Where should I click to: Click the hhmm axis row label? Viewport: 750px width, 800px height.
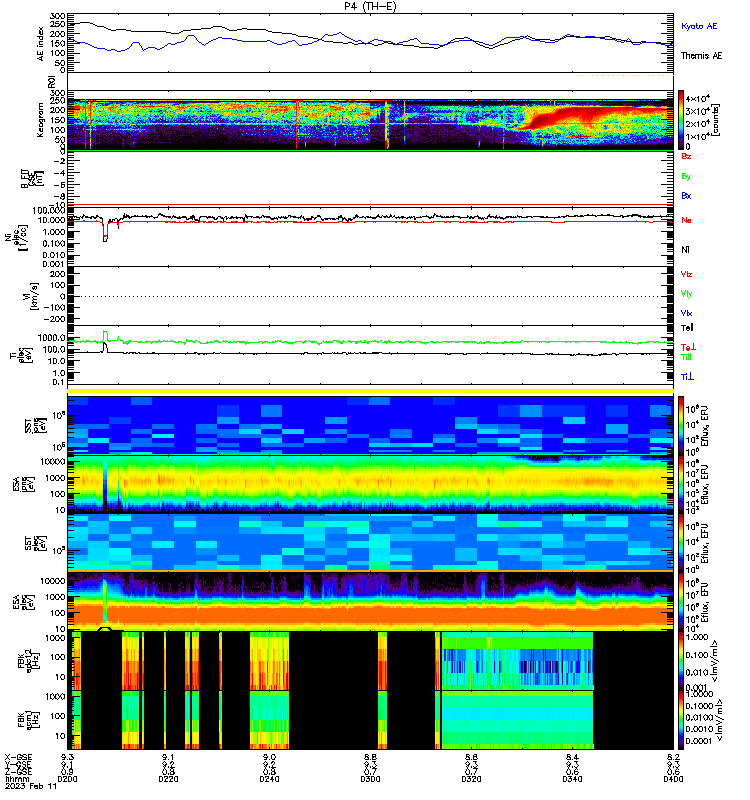tap(15, 779)
